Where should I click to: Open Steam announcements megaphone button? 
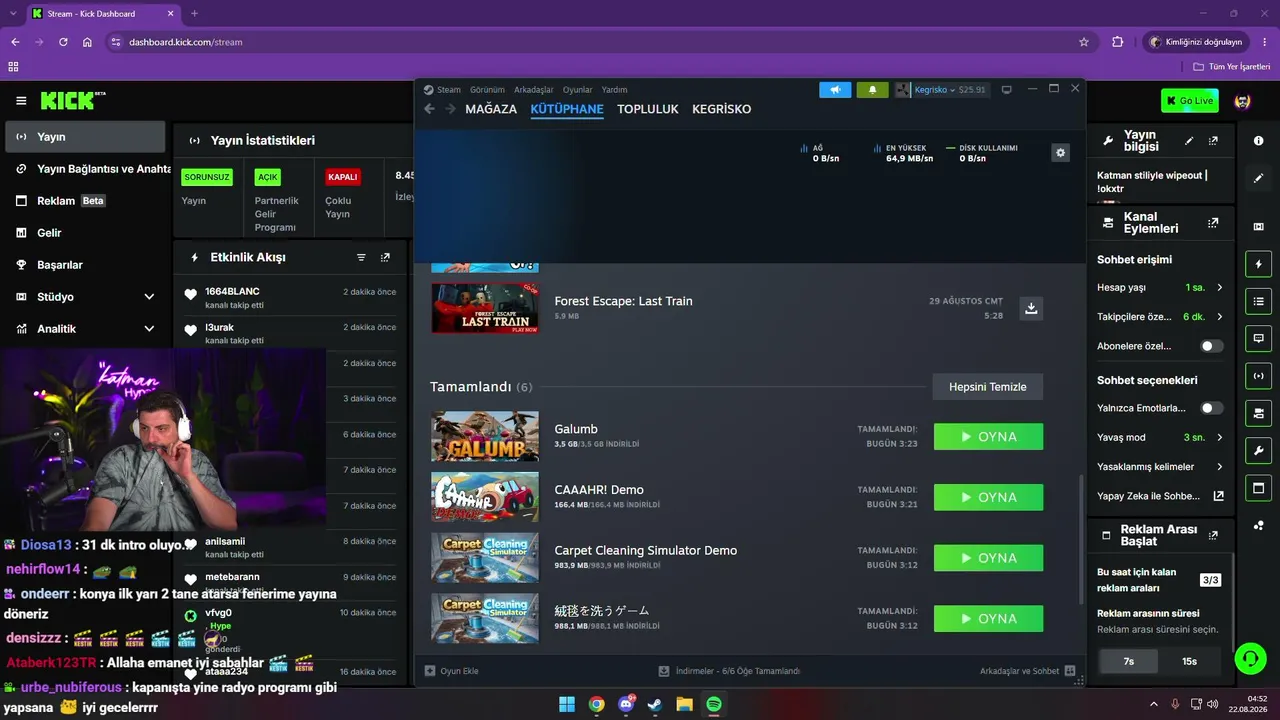point(835,90)
